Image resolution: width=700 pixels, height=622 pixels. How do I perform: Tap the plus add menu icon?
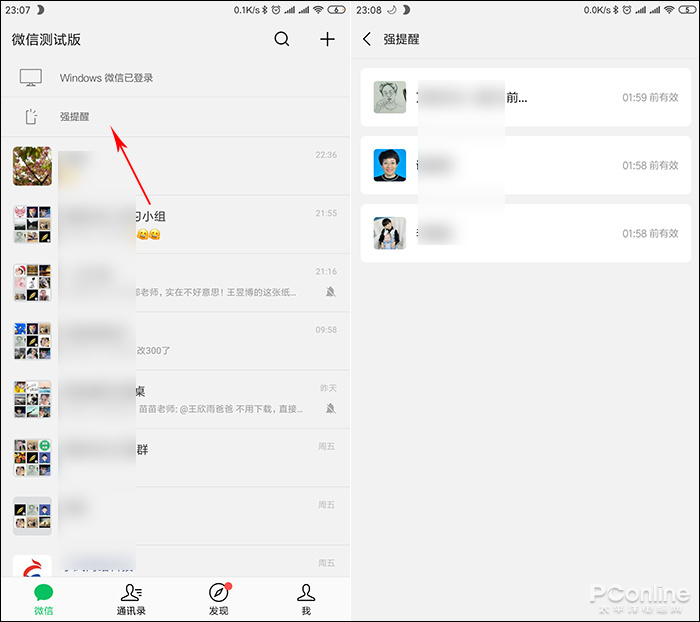point(327,39)
